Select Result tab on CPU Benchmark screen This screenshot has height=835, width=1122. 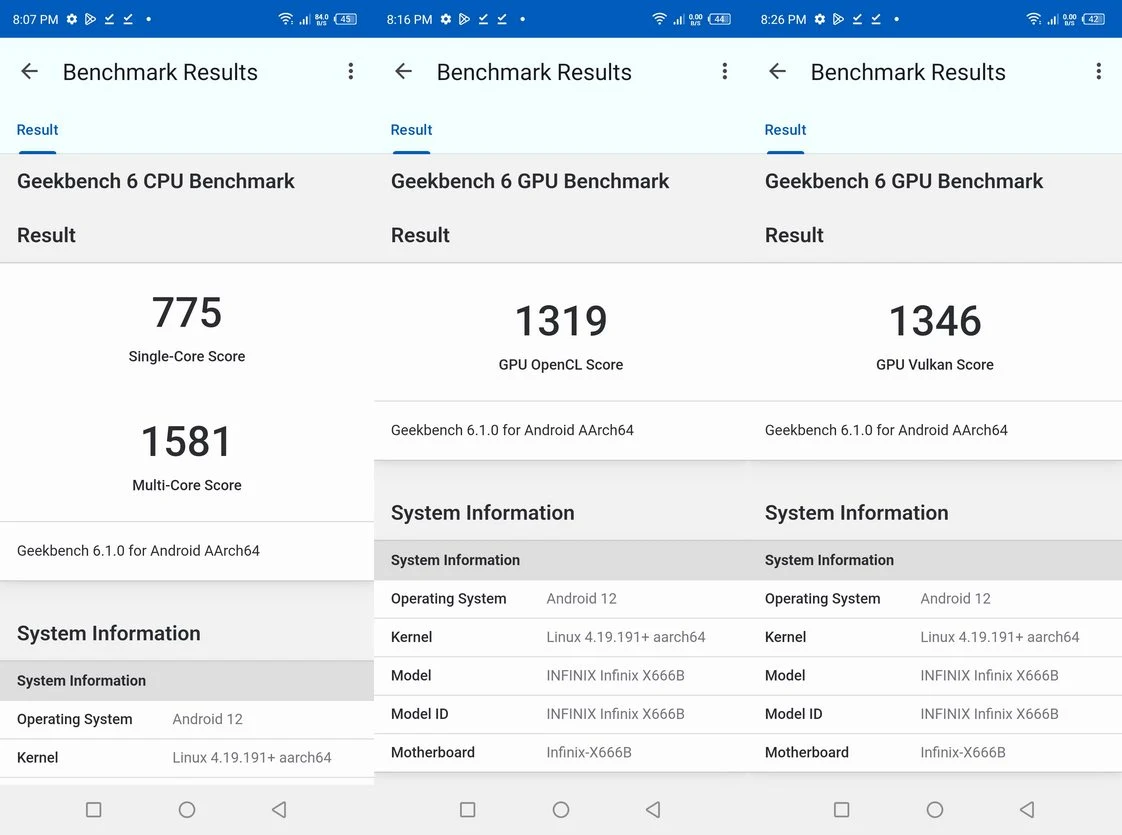point(37,130)
